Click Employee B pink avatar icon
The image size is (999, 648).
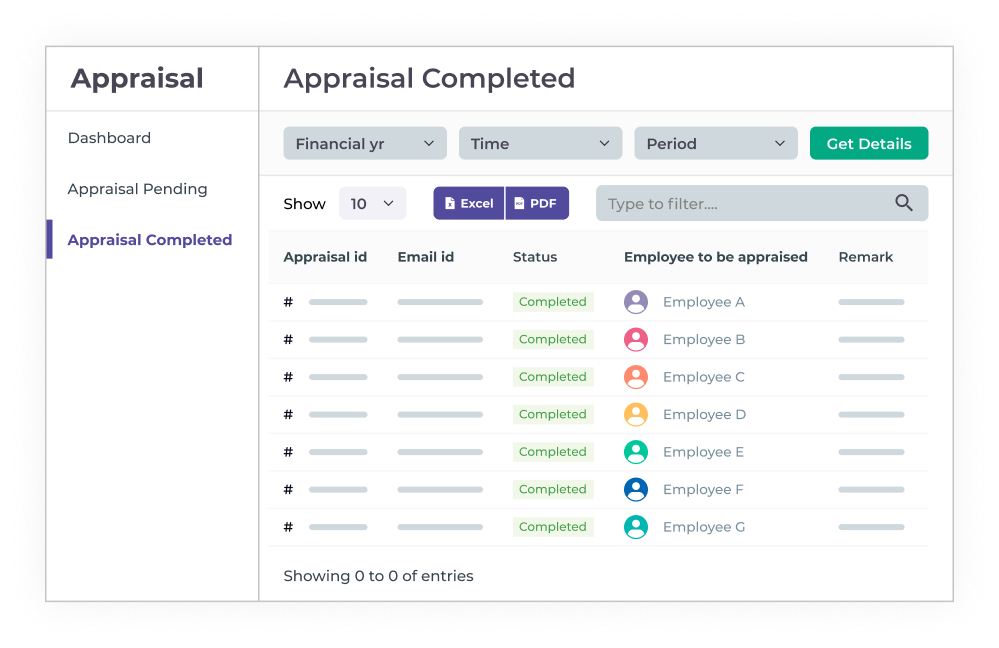[636, 340]
